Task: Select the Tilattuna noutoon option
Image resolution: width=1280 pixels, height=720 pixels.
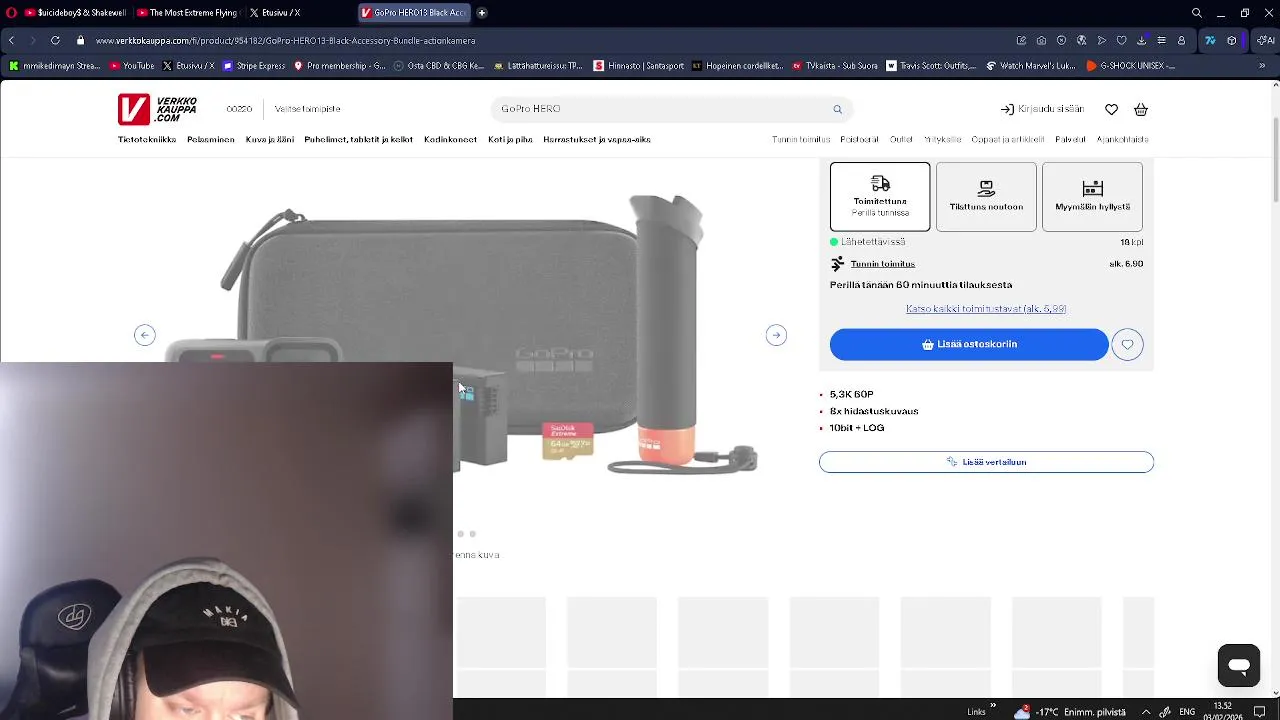Action: point(986,197)
